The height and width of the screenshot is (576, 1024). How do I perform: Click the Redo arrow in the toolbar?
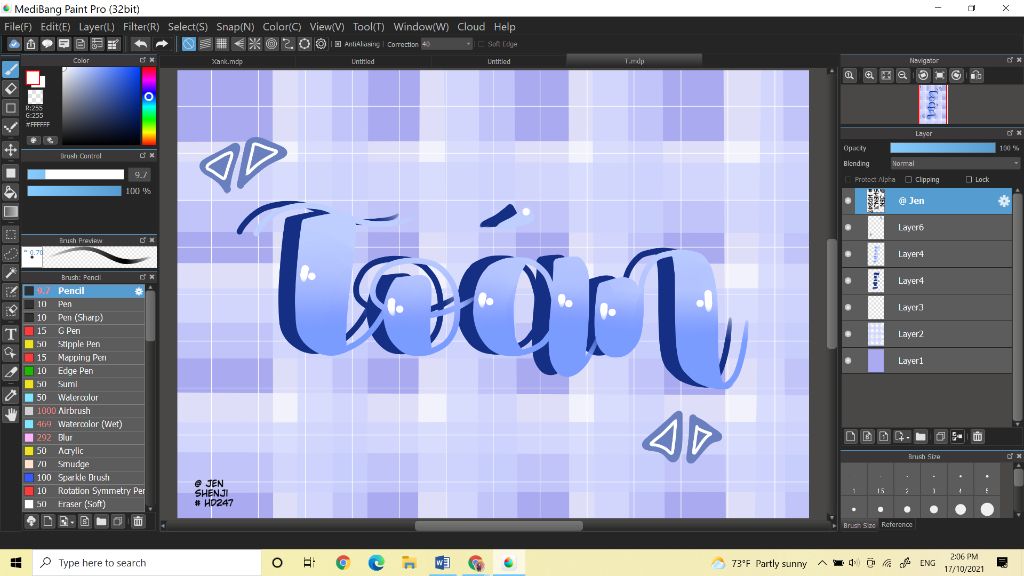(161, 44)
